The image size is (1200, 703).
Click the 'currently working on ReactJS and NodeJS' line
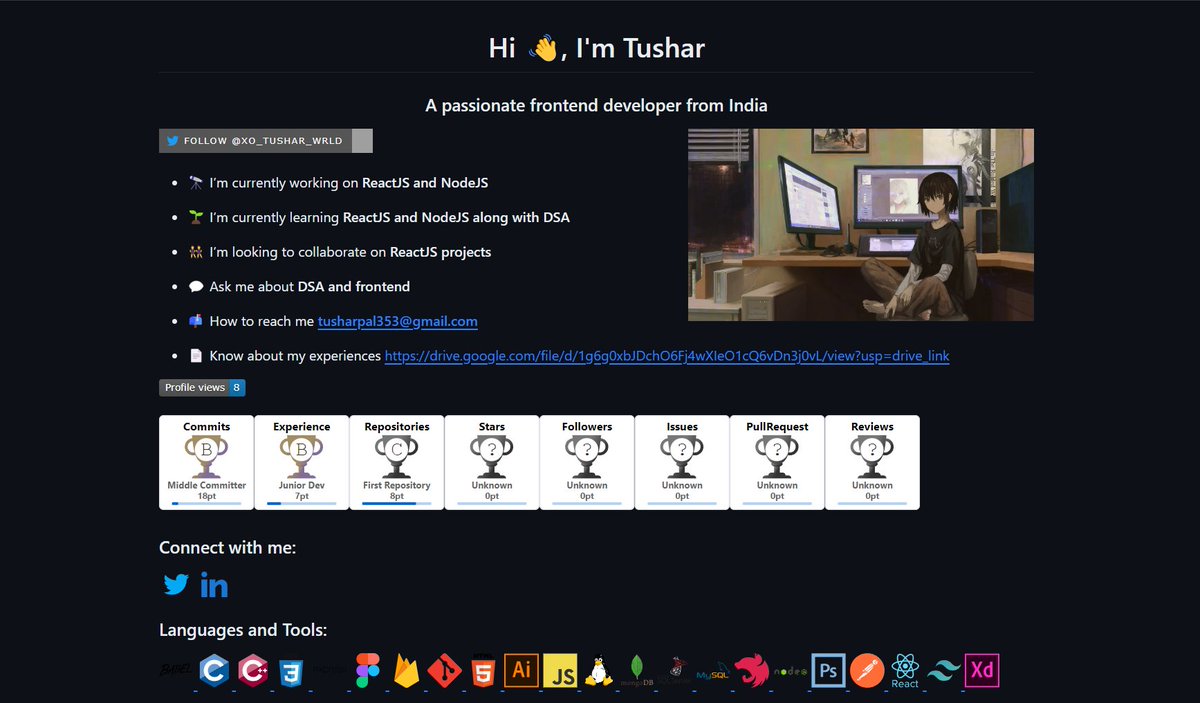338,183
